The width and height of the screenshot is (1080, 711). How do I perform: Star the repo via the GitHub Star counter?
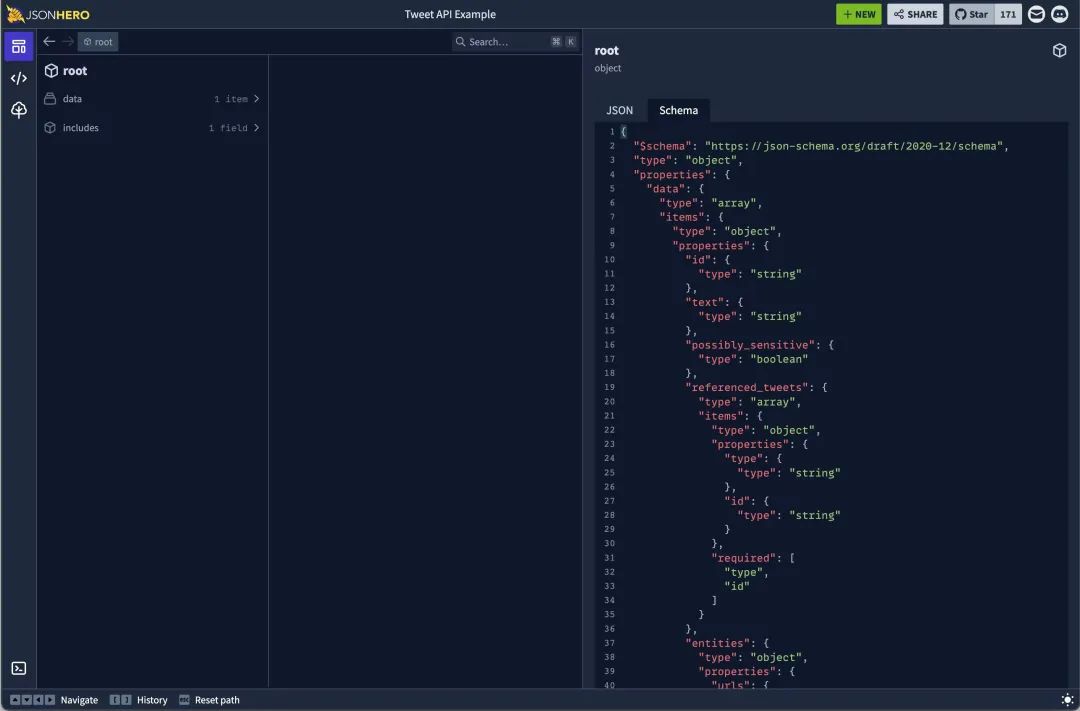pyautogui.click(x=969, y=14)
